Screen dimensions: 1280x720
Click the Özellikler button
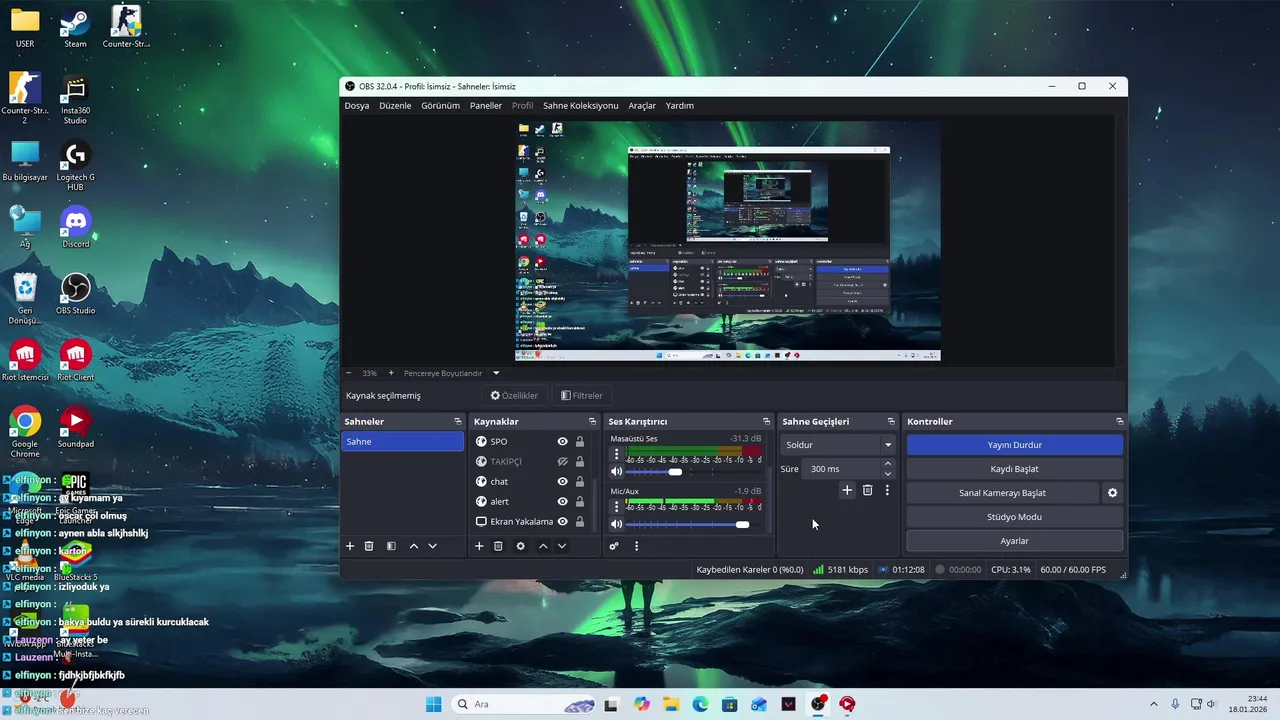[x=514, y=395]
